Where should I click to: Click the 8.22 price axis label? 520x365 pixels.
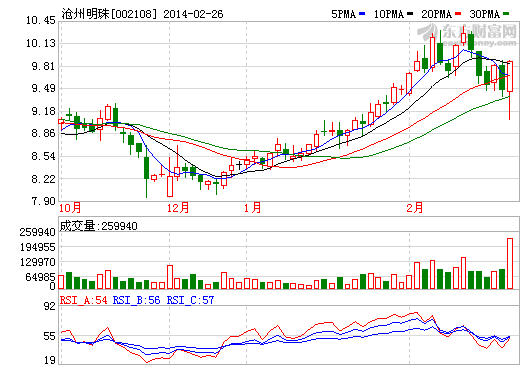click(x=43, y=179)
